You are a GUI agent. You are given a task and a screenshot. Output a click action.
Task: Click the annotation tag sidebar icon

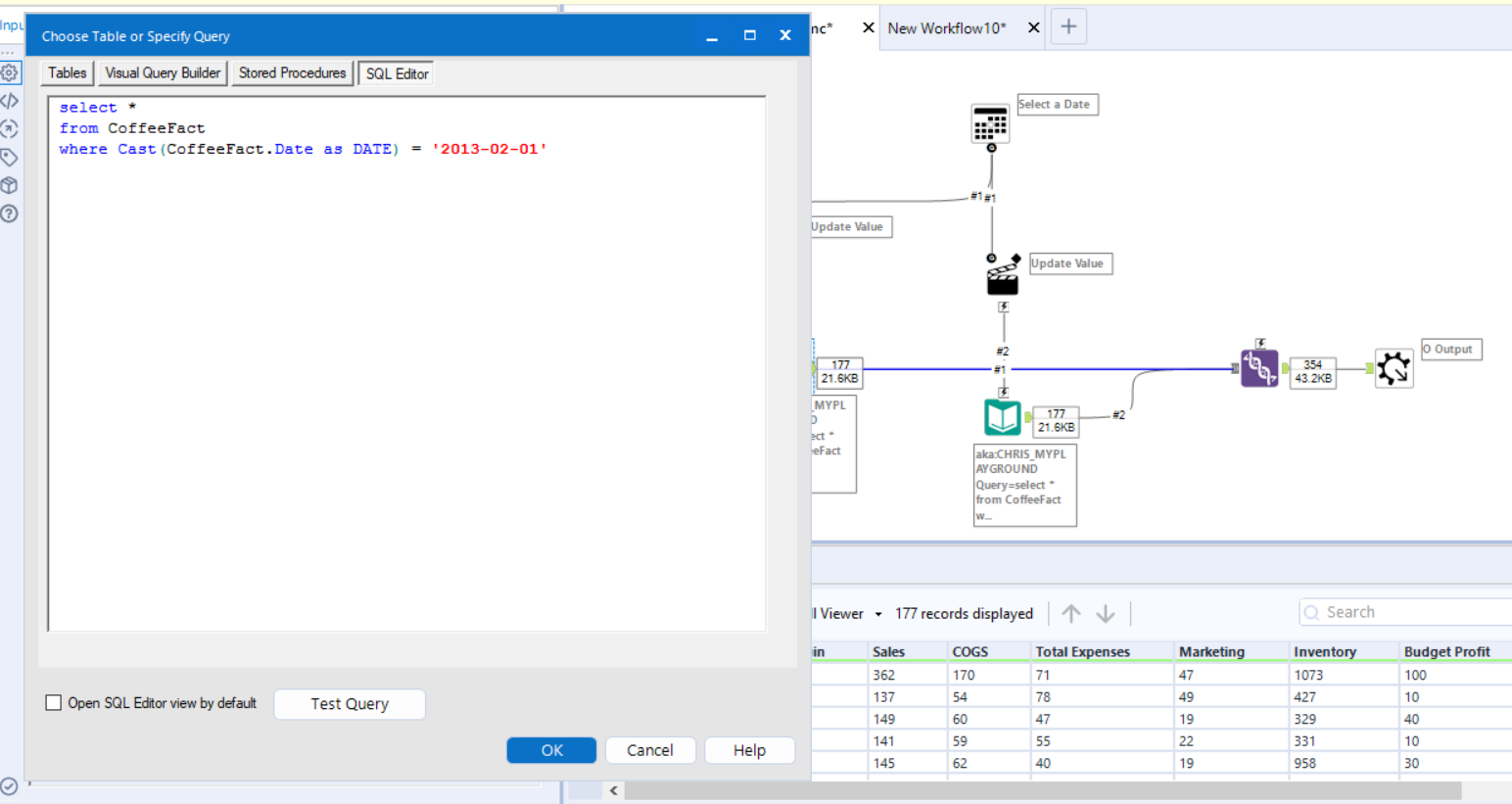click(10, 158)
